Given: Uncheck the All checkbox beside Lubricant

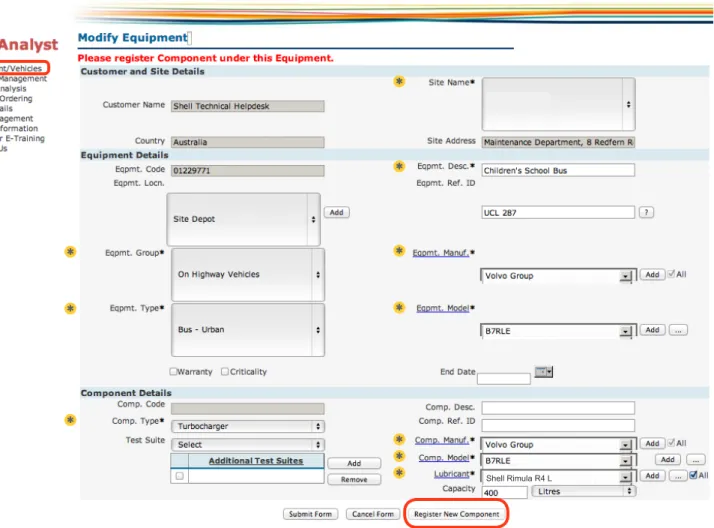Looking at the screenshot, I should pyautogui.click(x=693, y=475).
